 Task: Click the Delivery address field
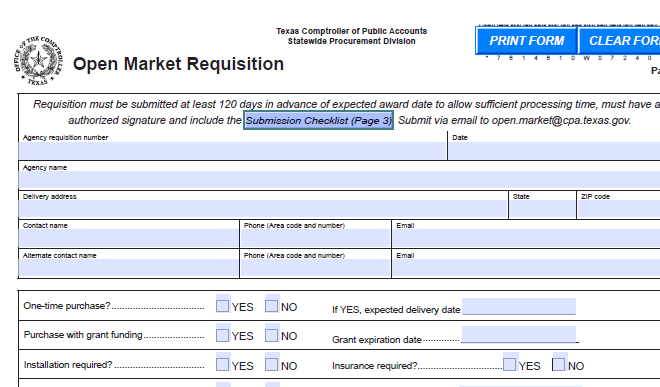click(263, 209)
